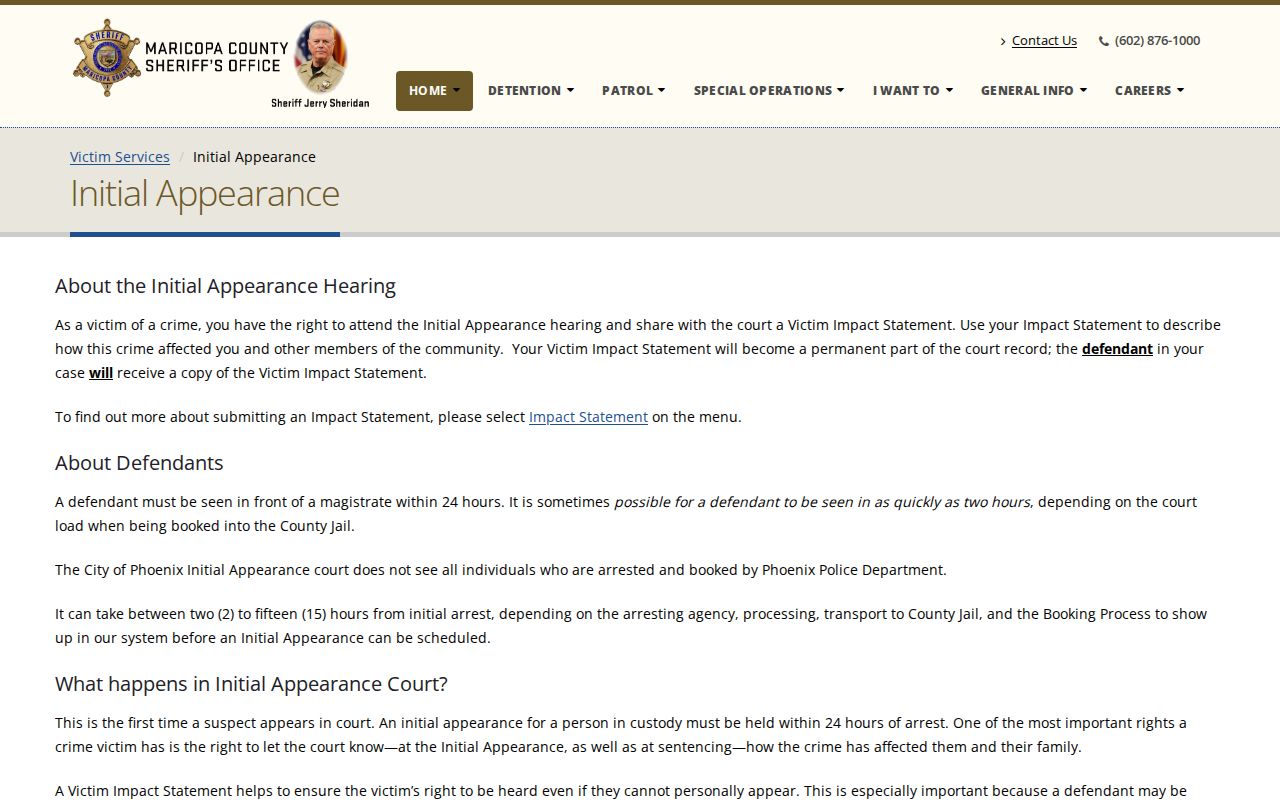Open the I Want To menu
The height and width of the screenshot is (800, 1280).
[912, 90]
